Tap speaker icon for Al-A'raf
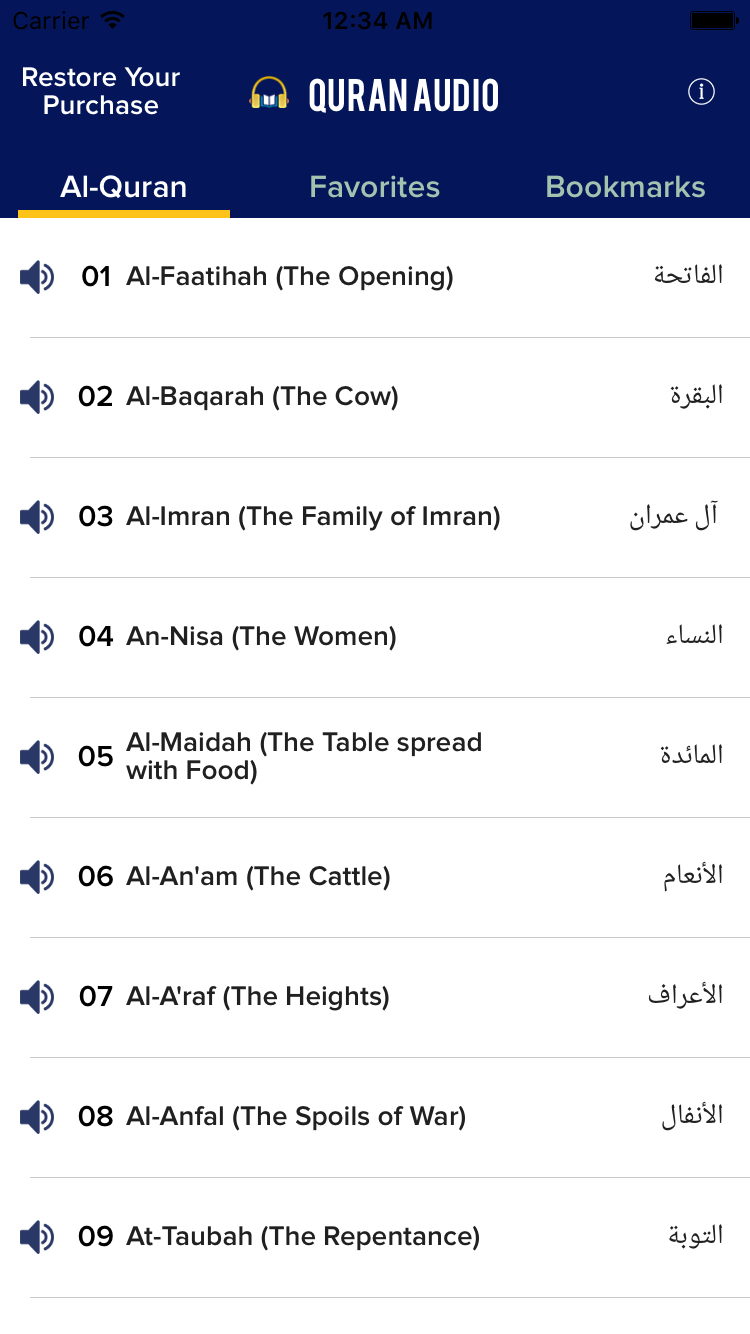The width and height of the screenshot is (750, 1334). click(x=37, y=997)
